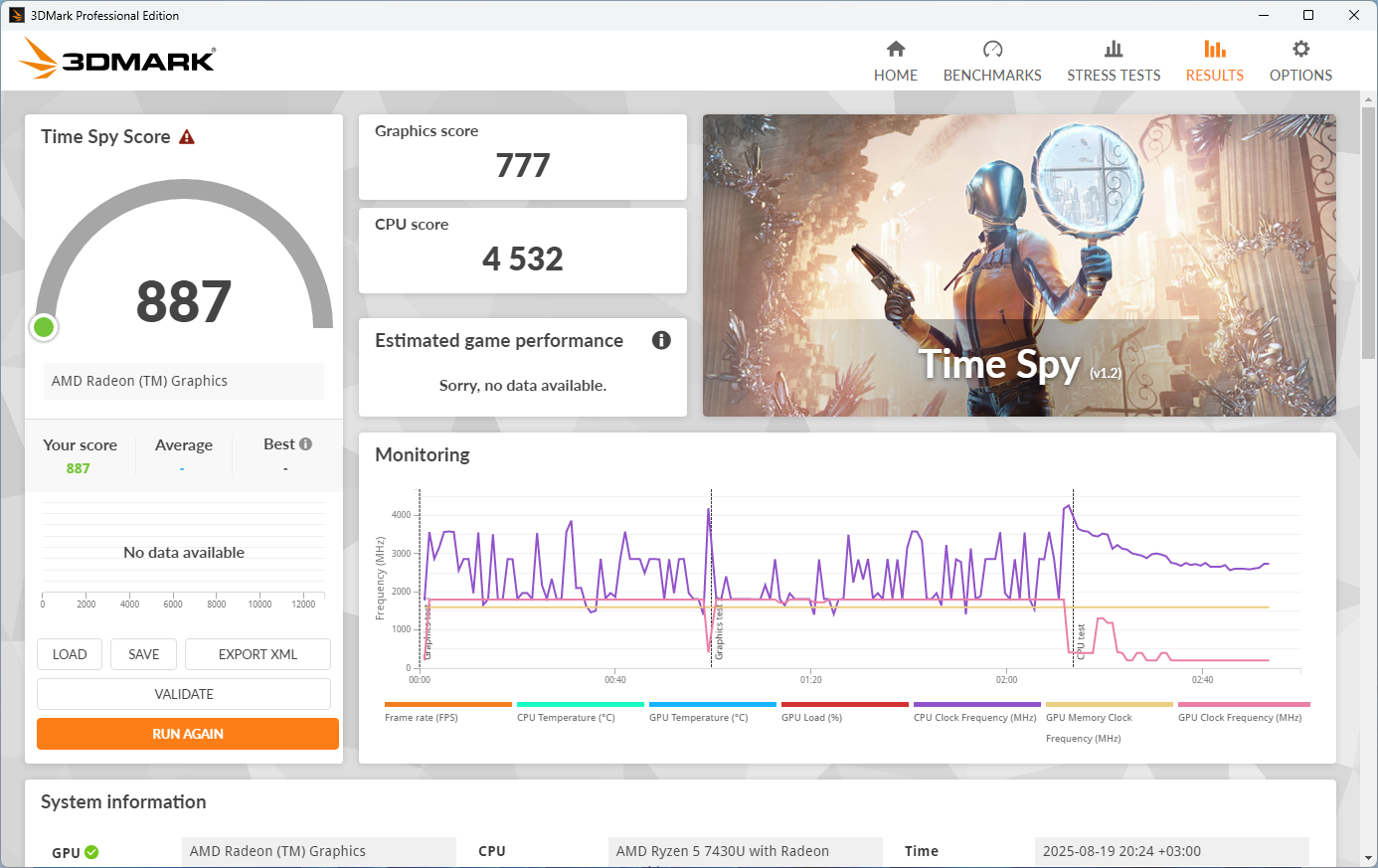
Task: Close the 3DMark window
Action: point(1354,15)
